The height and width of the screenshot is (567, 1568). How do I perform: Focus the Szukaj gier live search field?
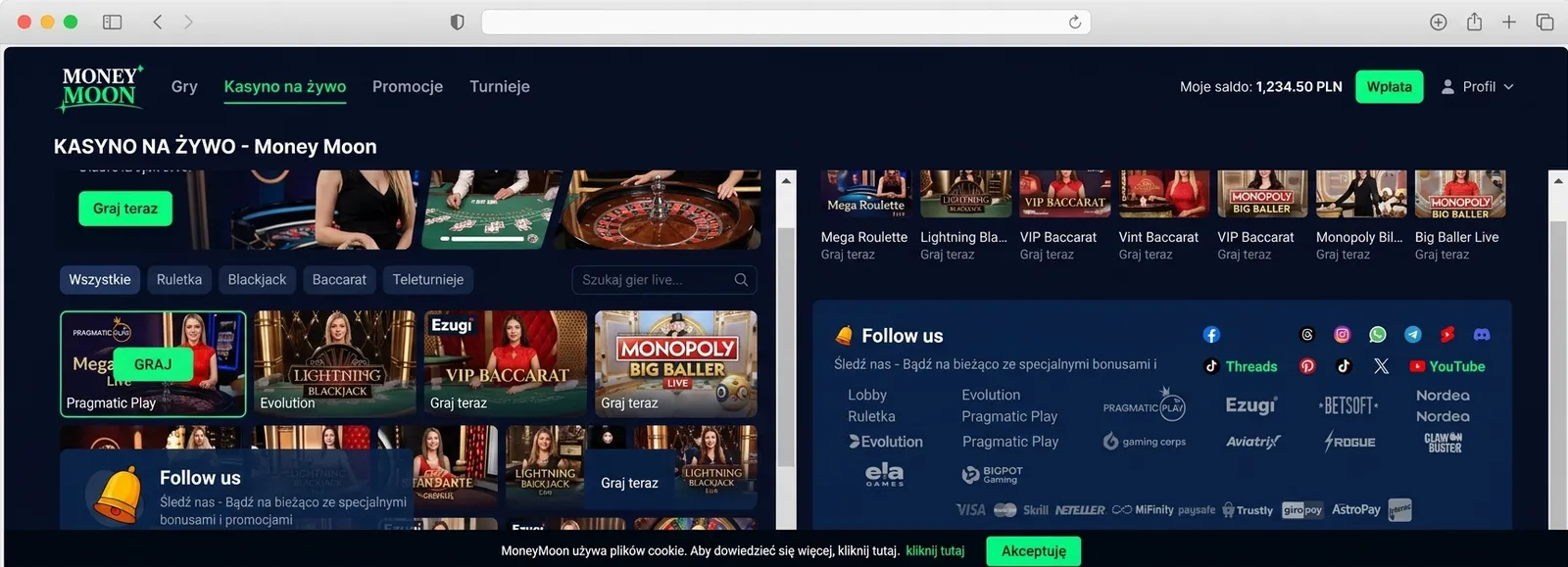point(664,280)
